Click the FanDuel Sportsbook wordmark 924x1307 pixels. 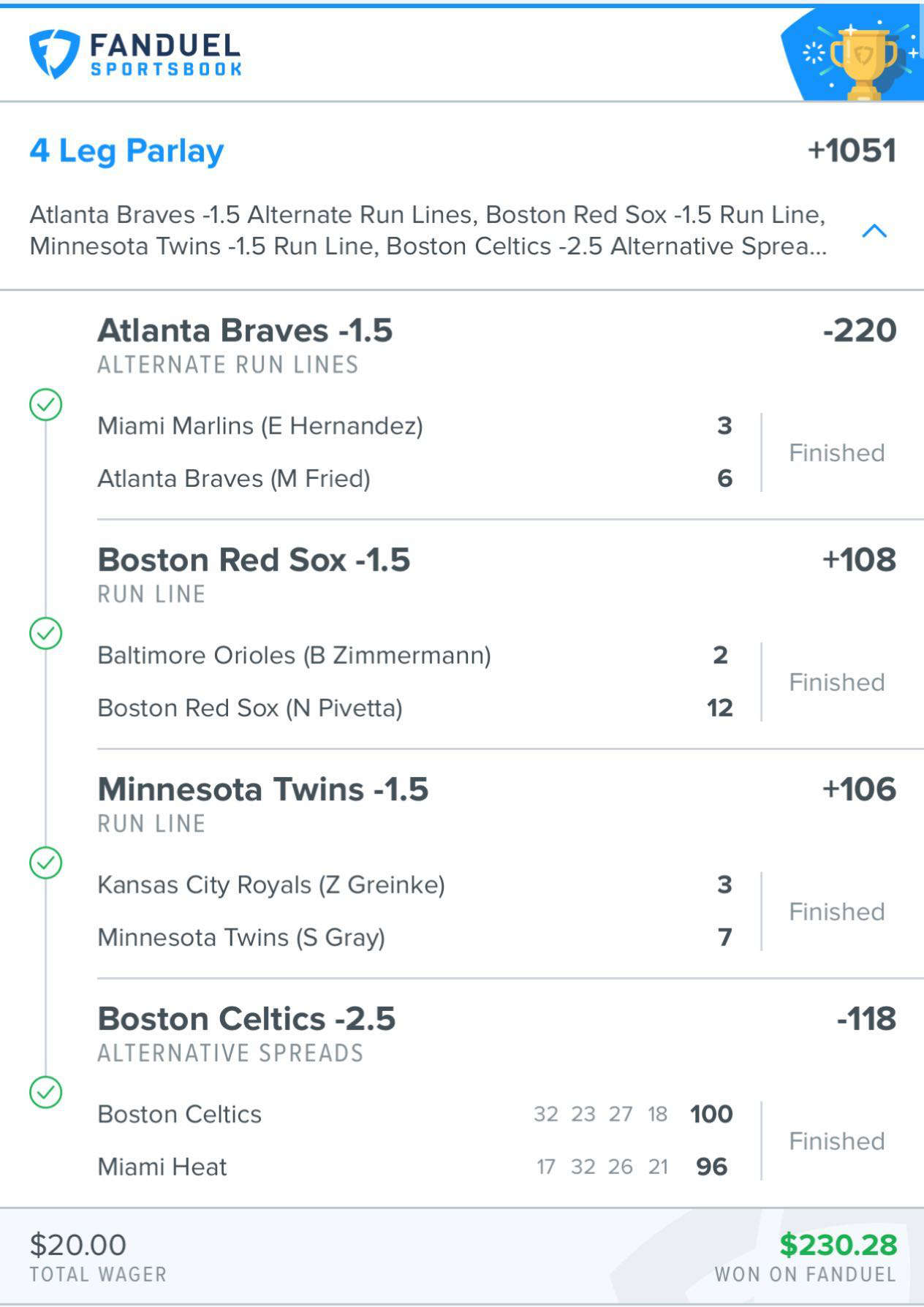pos(166,55)
